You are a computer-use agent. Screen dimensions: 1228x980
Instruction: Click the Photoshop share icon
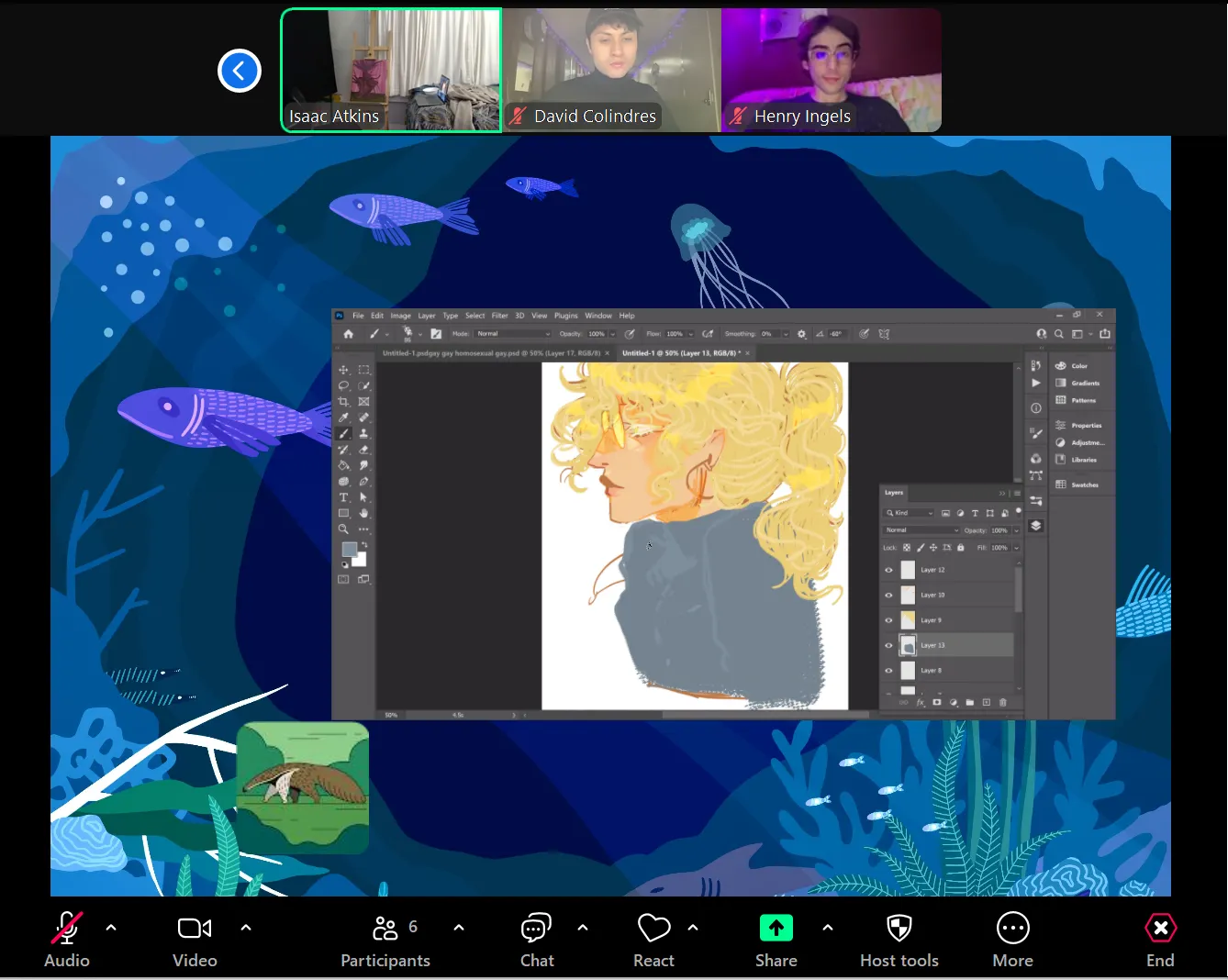pyautogui.click(x=1105, y=334)
